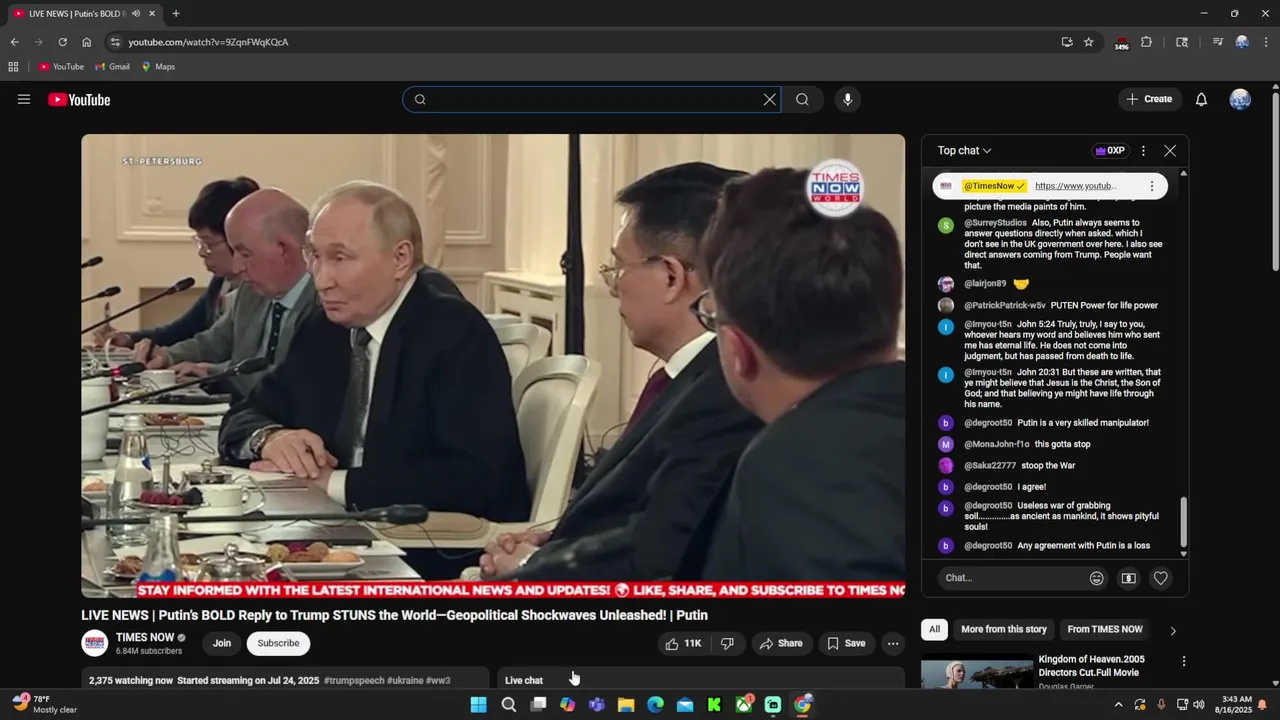
Task: Open the Windows Start menu
Action: (x=478, y=705)
